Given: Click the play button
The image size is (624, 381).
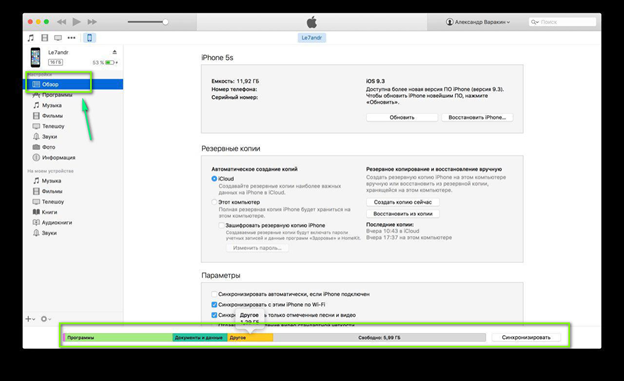Looking at the screenshot, I should (x=76, y=22).
